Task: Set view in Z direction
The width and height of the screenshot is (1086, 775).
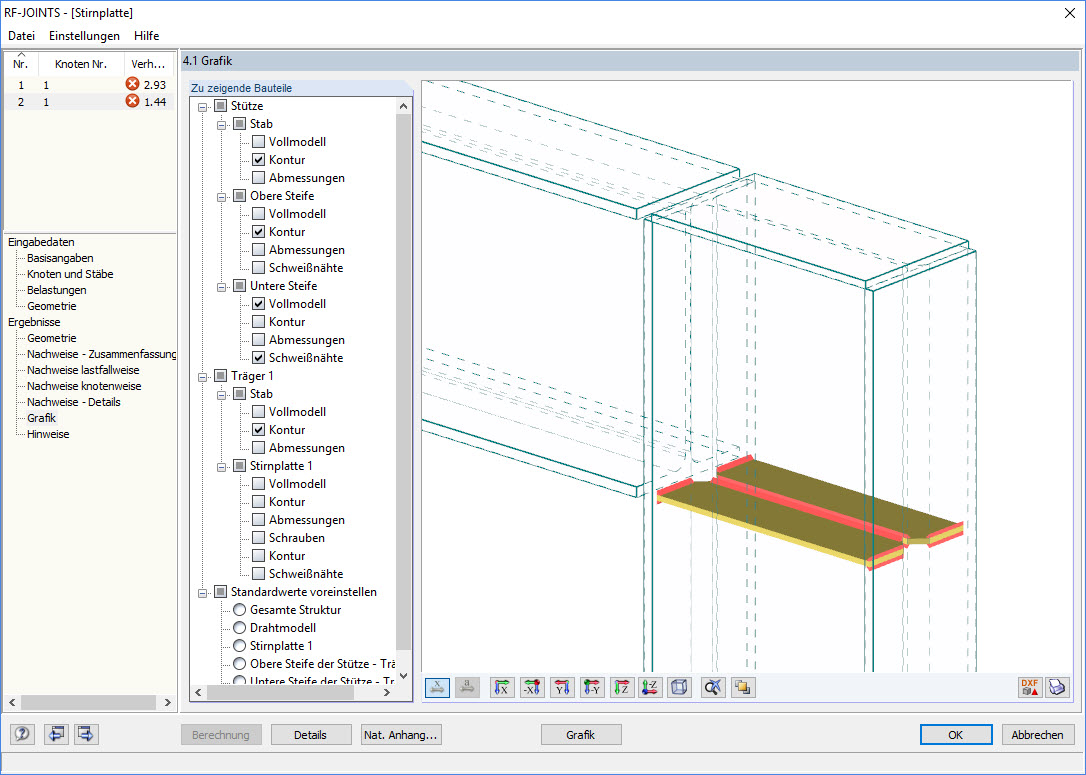Action: (x=621, y=688)
